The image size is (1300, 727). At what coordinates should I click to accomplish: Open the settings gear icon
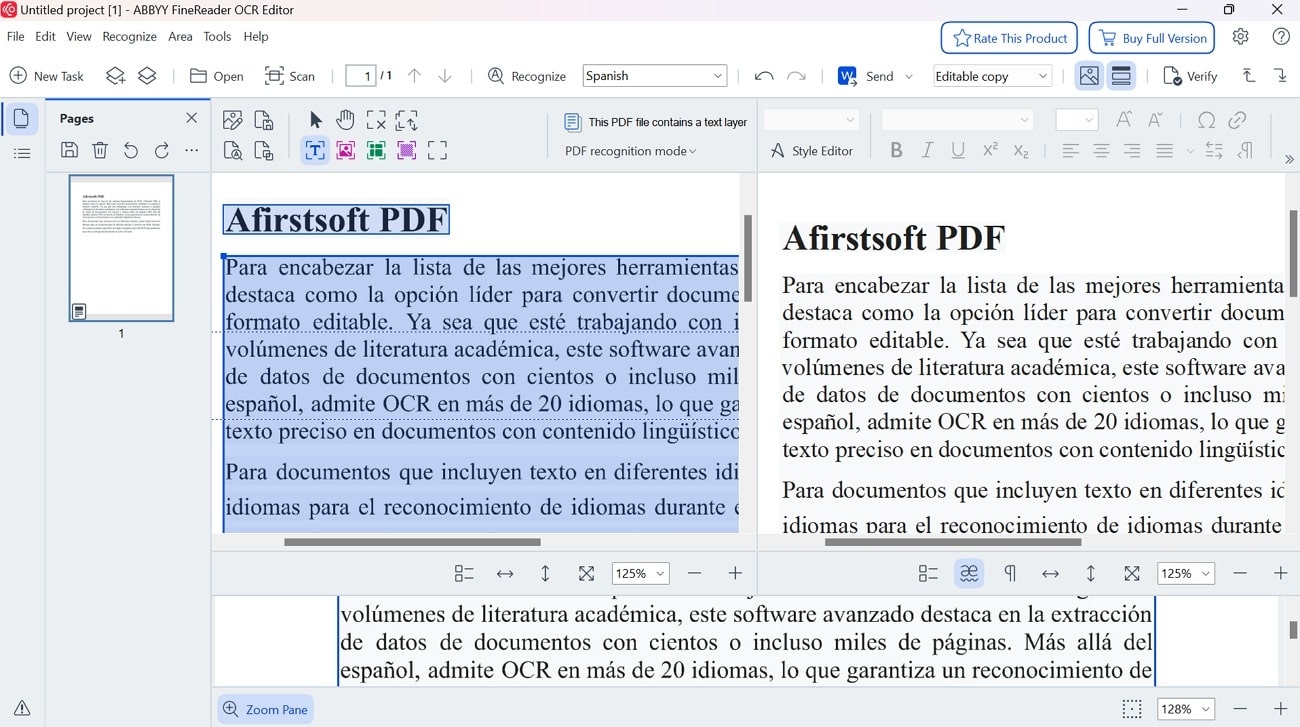click(x=1241, y=37)
